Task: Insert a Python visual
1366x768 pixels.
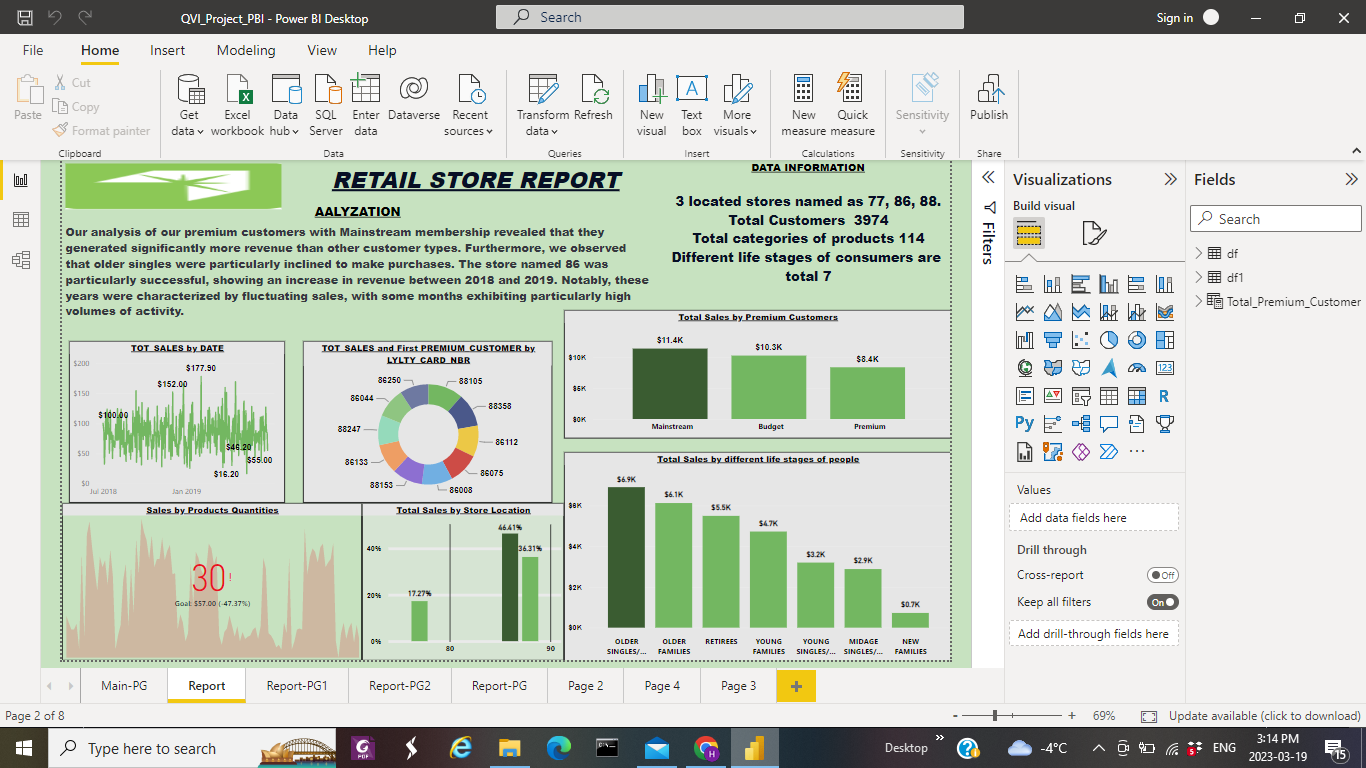Action: (x=1024, y=422)
